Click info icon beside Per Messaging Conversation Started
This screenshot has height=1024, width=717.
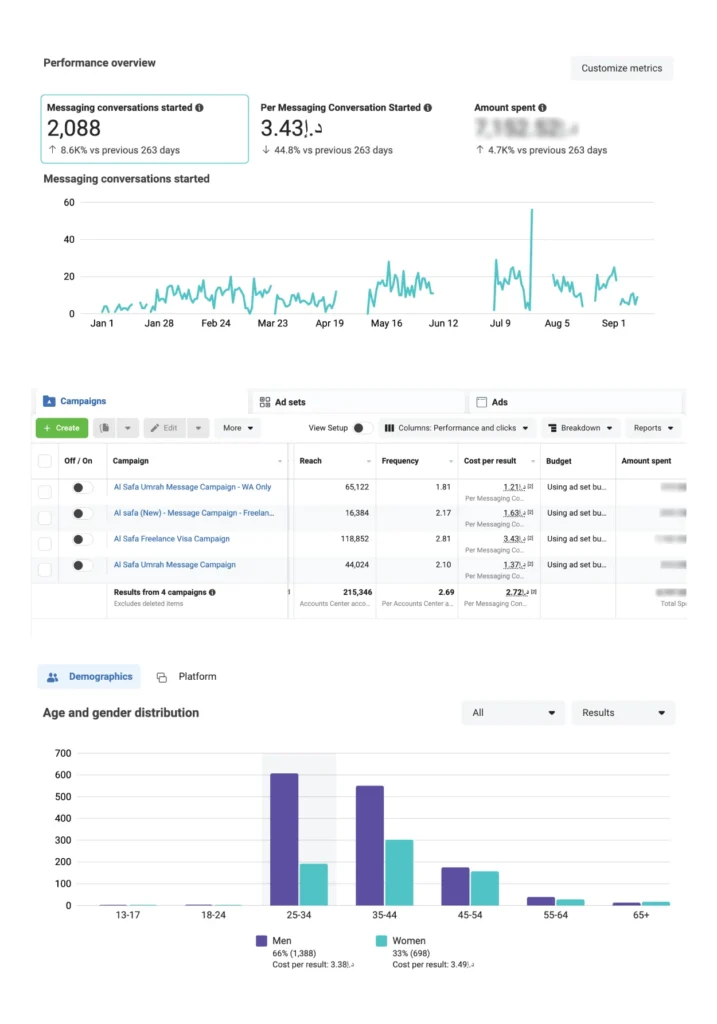click(x=428, y=108)
